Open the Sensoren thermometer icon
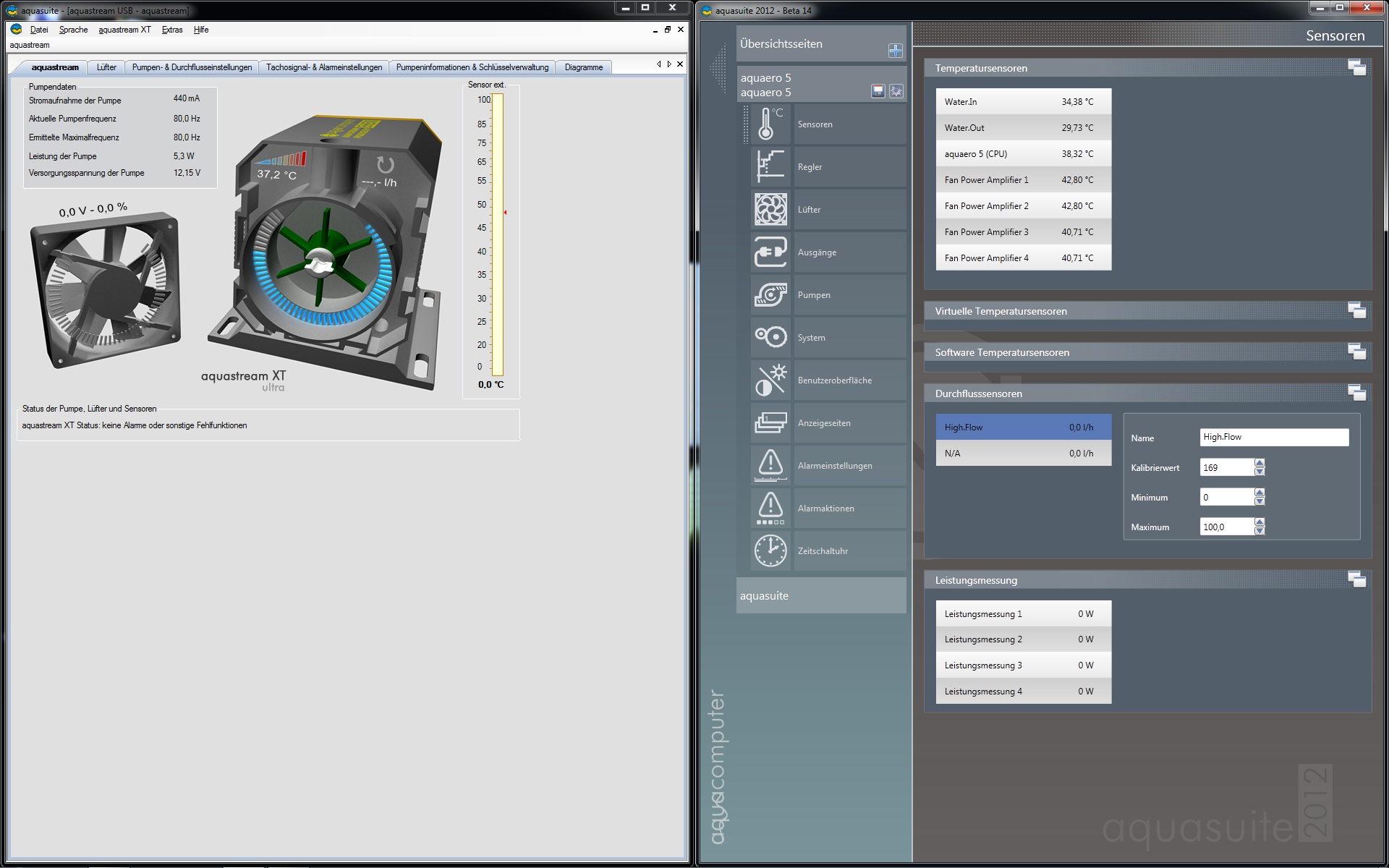Image resolution: width=1389 pixels, height=868 pixels. pos(770,124)
